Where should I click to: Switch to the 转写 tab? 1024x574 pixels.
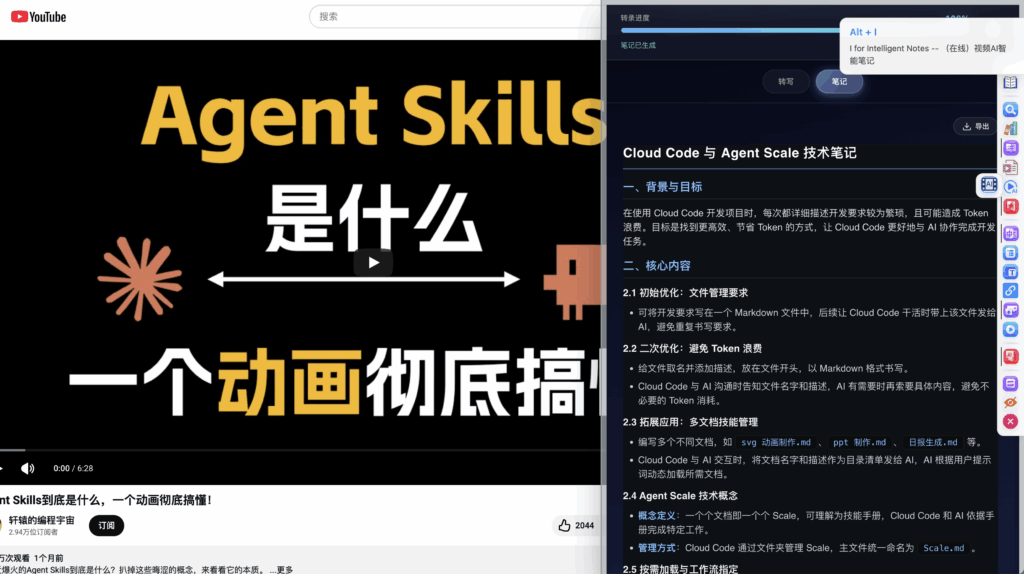pyautogui.click(x=786, y=82)
